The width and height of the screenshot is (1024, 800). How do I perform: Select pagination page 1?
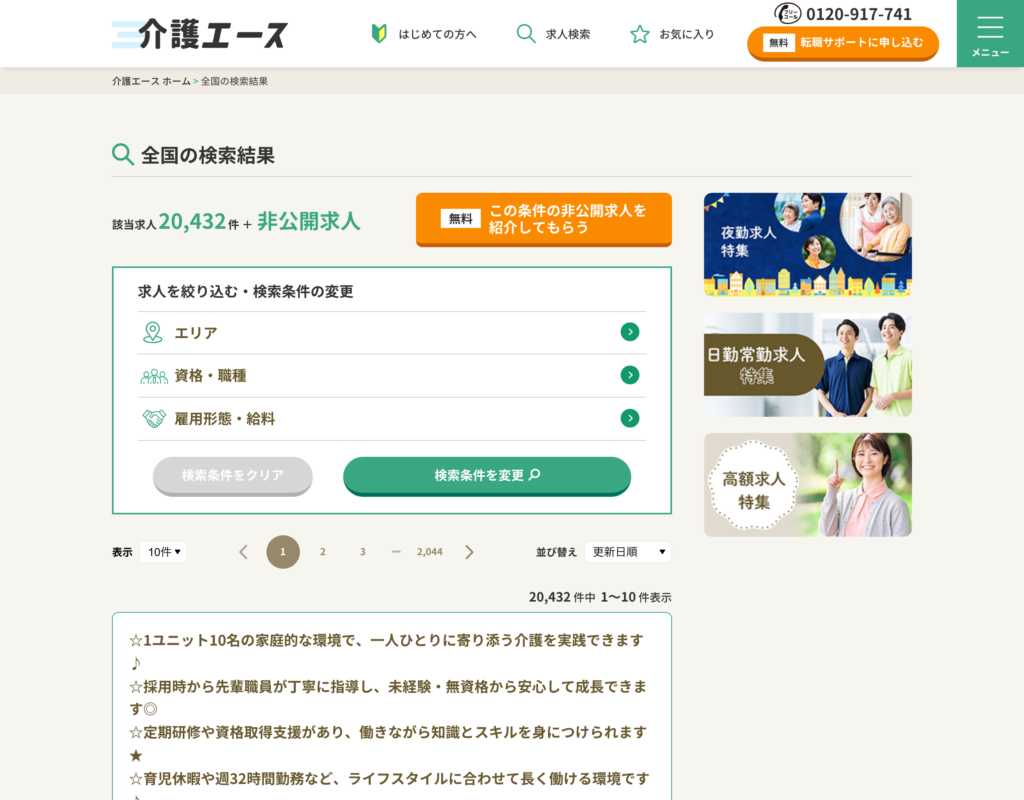click(x=283, y=552)
